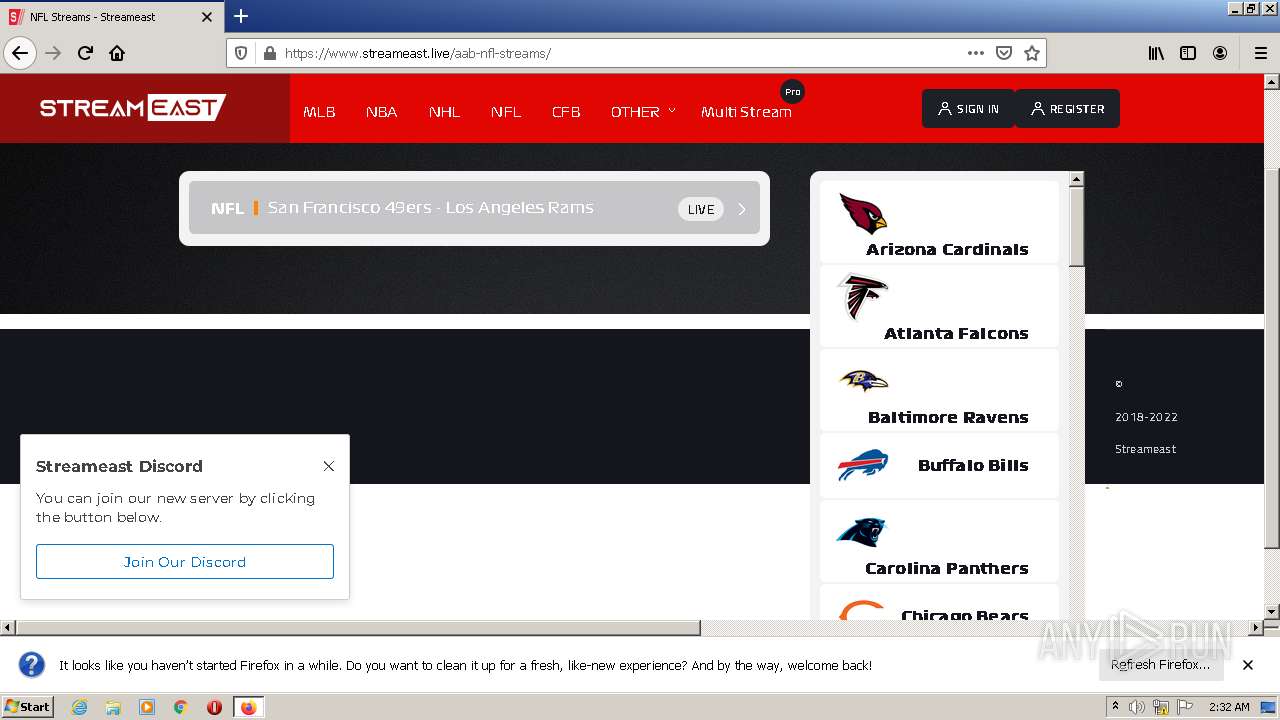Image resolution: width=1280 pixels, height=720 pixels.
Task: Open Multi Stream Pro page
Action: [746, 111]
